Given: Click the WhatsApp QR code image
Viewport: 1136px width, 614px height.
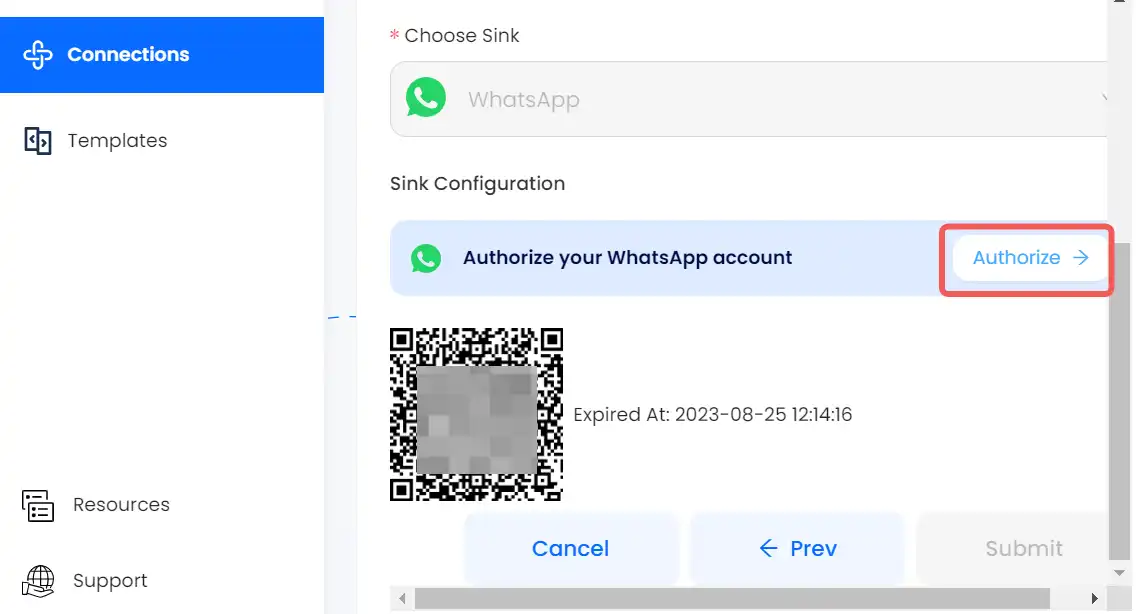Looking at the screenshot, I should (476, 415).
